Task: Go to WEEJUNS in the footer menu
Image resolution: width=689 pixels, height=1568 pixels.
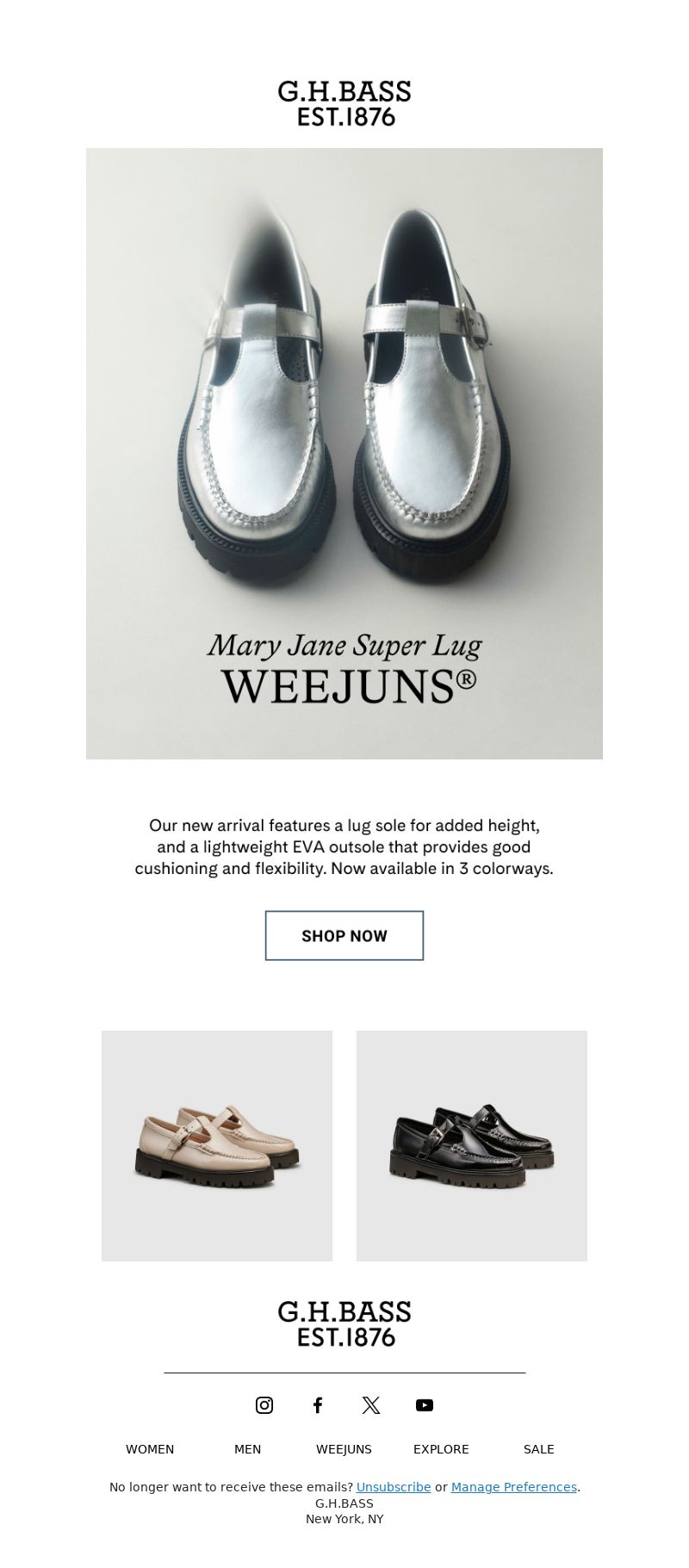Action: tap(344, 1449)
